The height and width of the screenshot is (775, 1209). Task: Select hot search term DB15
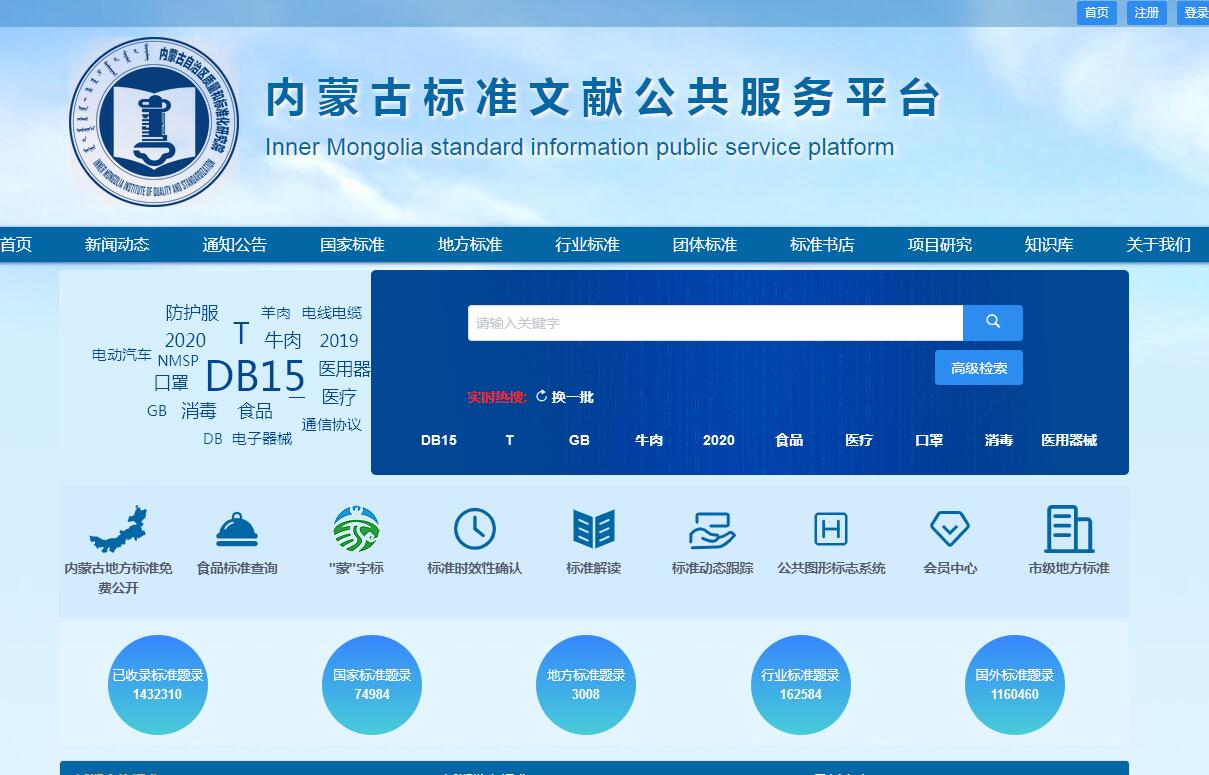pyautogui.click(x=439, y=440)
